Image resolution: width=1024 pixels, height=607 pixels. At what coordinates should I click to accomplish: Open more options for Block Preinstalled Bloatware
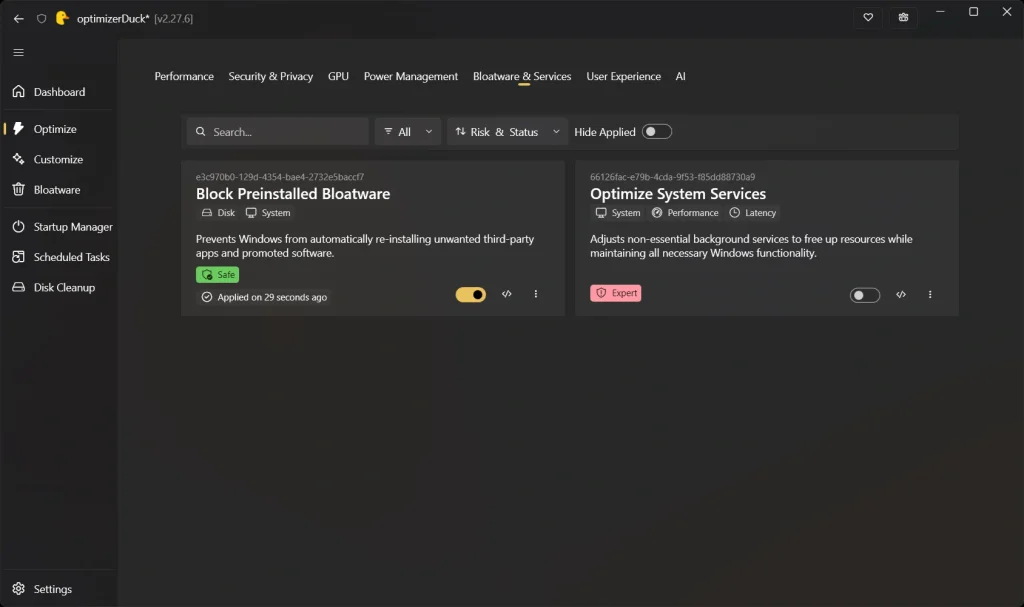coord(536,294)
